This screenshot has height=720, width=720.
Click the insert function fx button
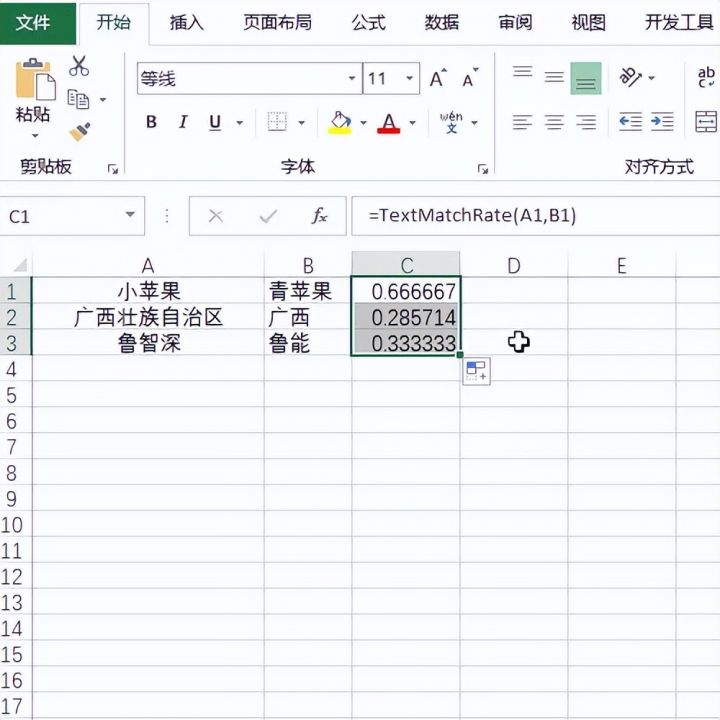click(x=320, y=216)
